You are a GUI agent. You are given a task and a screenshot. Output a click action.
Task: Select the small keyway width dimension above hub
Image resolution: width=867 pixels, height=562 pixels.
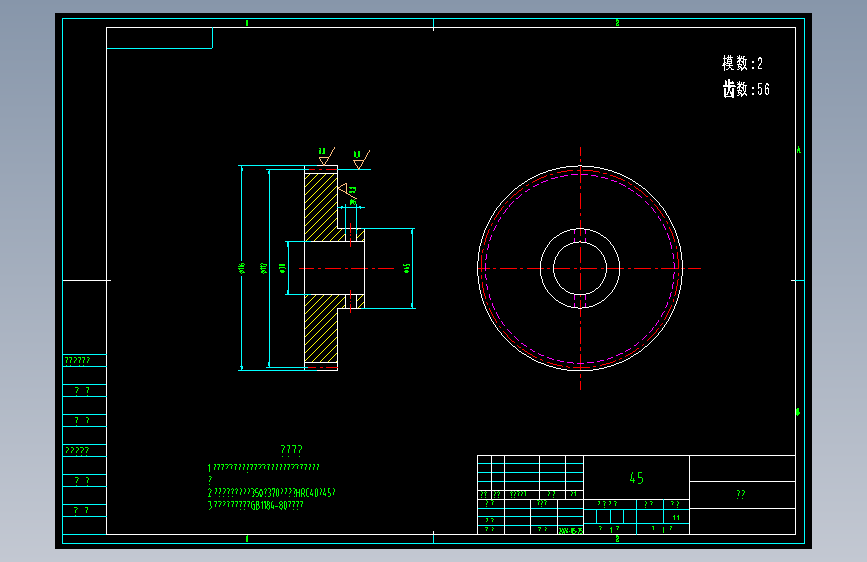coord(352,203)
